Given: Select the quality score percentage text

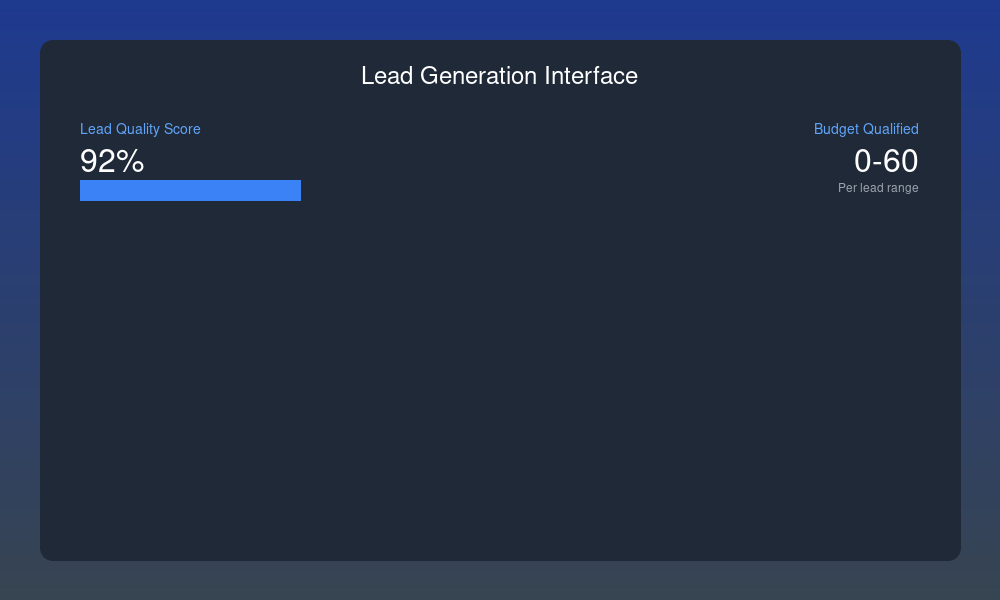Looking at the screenshot, I should coord(111,161).
